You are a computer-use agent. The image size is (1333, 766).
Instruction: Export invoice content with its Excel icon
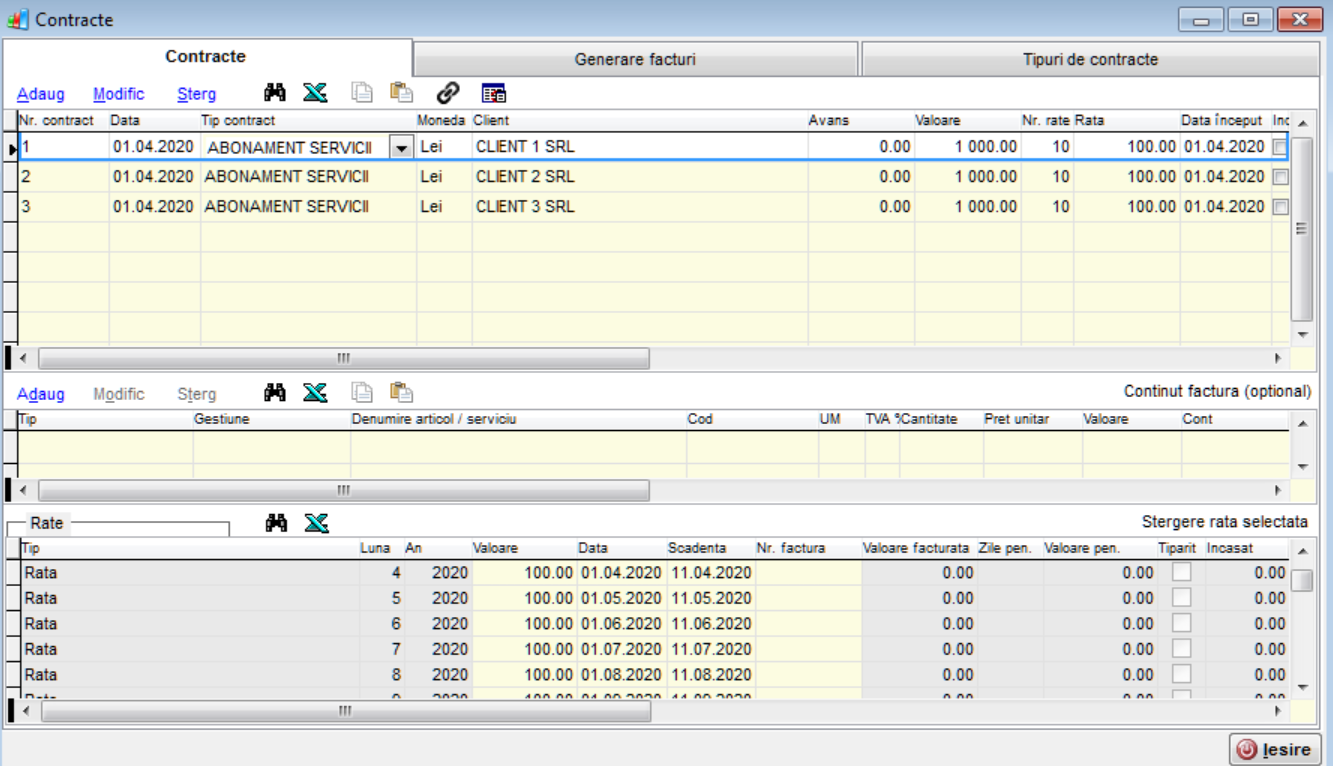(x=315, y=393)
